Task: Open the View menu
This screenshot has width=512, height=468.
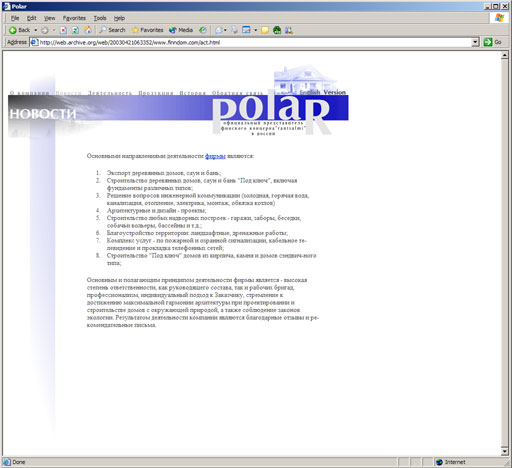Action: coord(49,18)
